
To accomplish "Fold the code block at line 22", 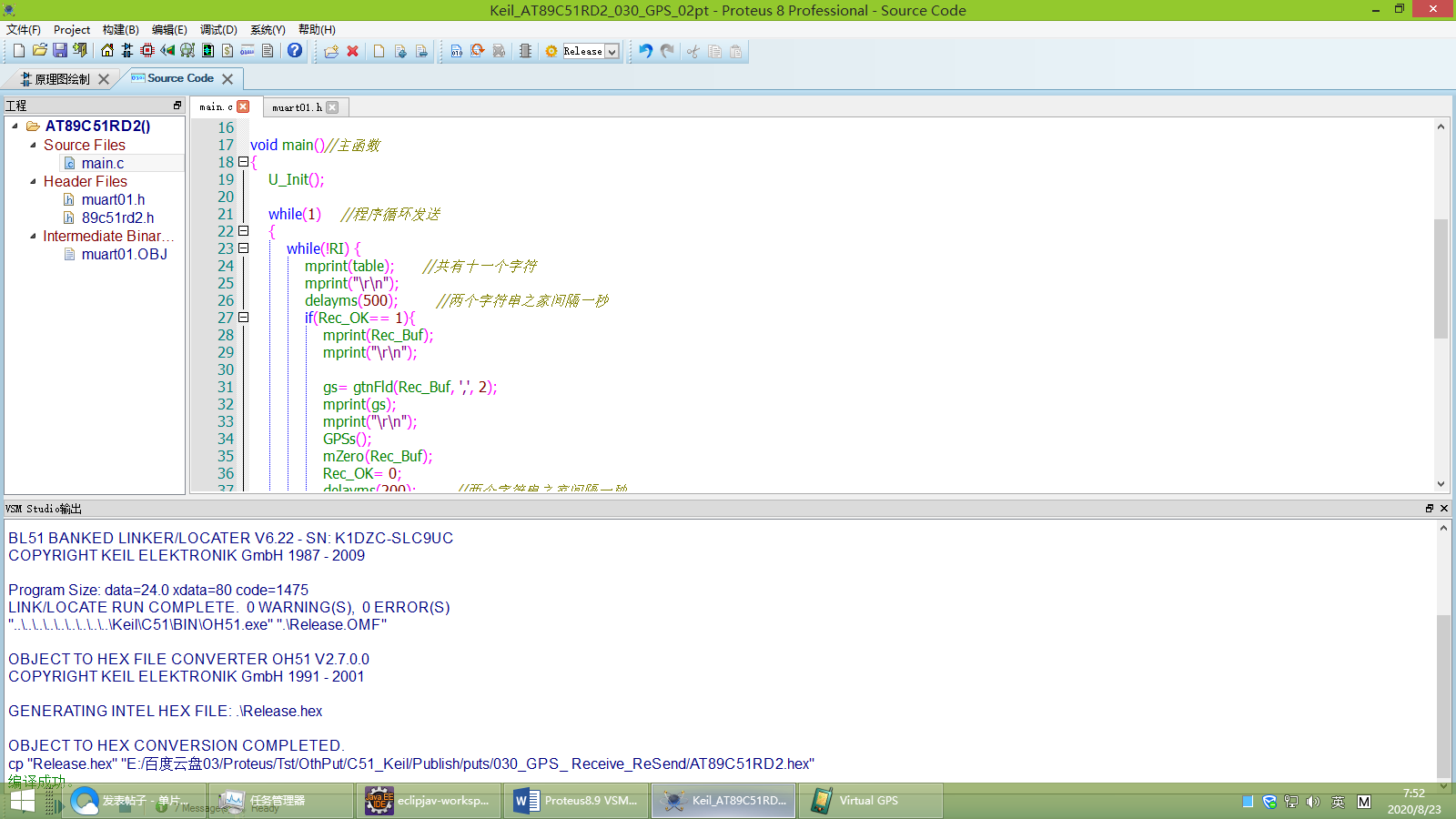I will 243,231.
